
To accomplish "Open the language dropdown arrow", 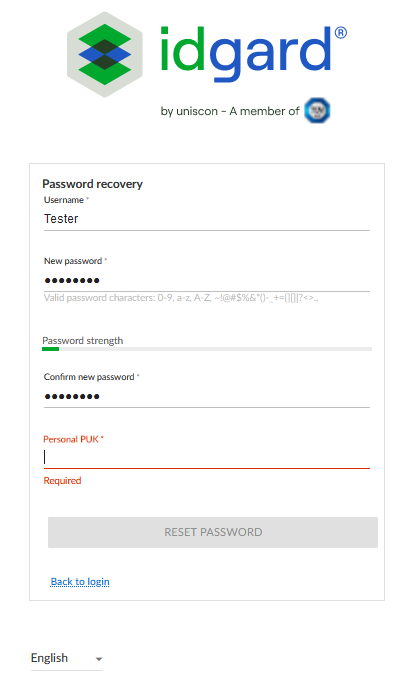I will (x=99, y=659).
